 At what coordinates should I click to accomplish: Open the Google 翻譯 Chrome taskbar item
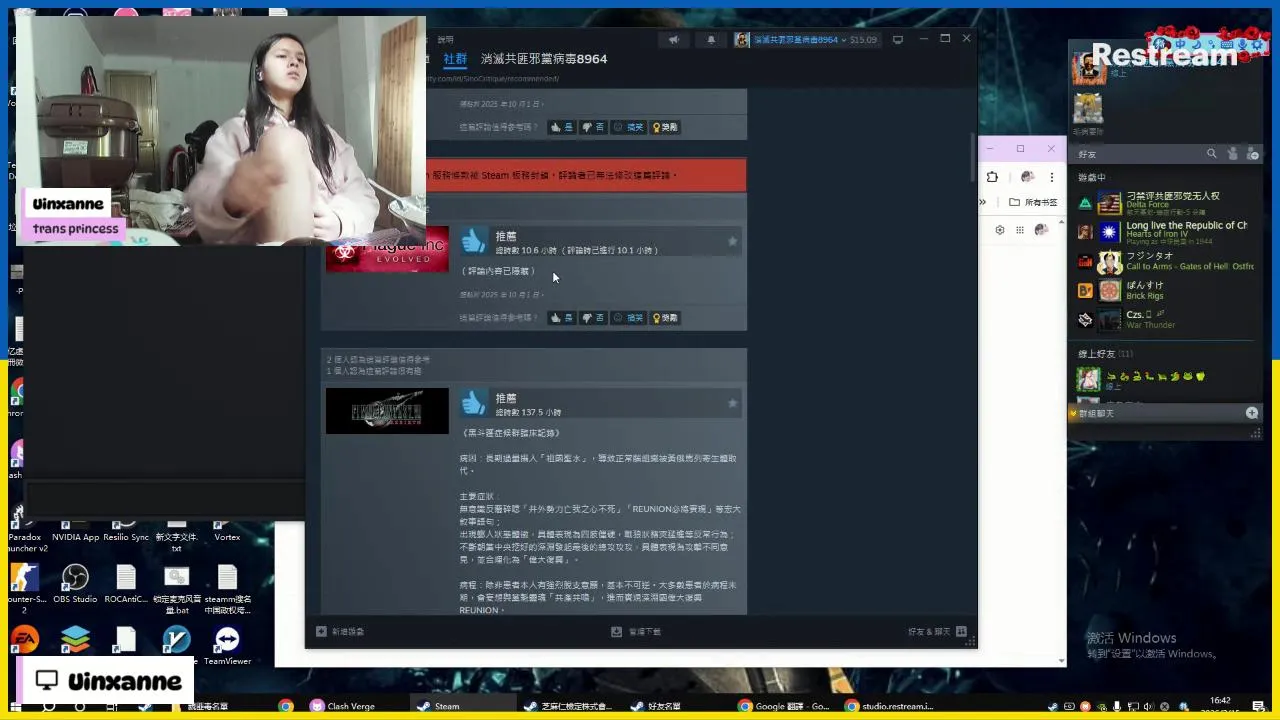click(786, 706)
